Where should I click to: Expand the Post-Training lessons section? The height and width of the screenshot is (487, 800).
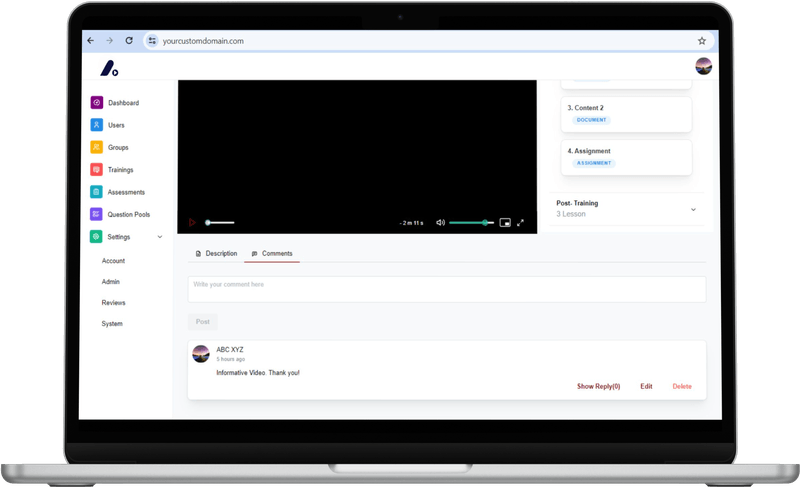click(693, 209)
